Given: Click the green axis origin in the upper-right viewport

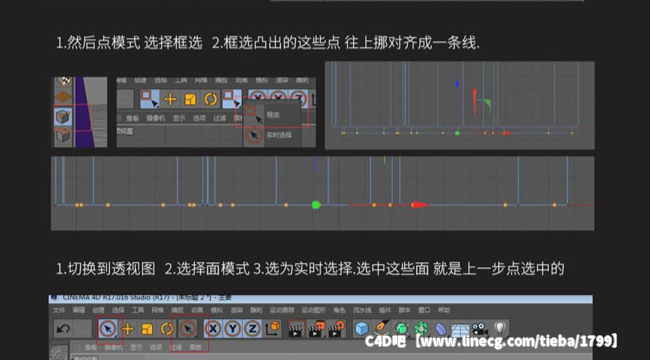Looking at the screenshot, I should pyautogui.click(x=457, y=133).
